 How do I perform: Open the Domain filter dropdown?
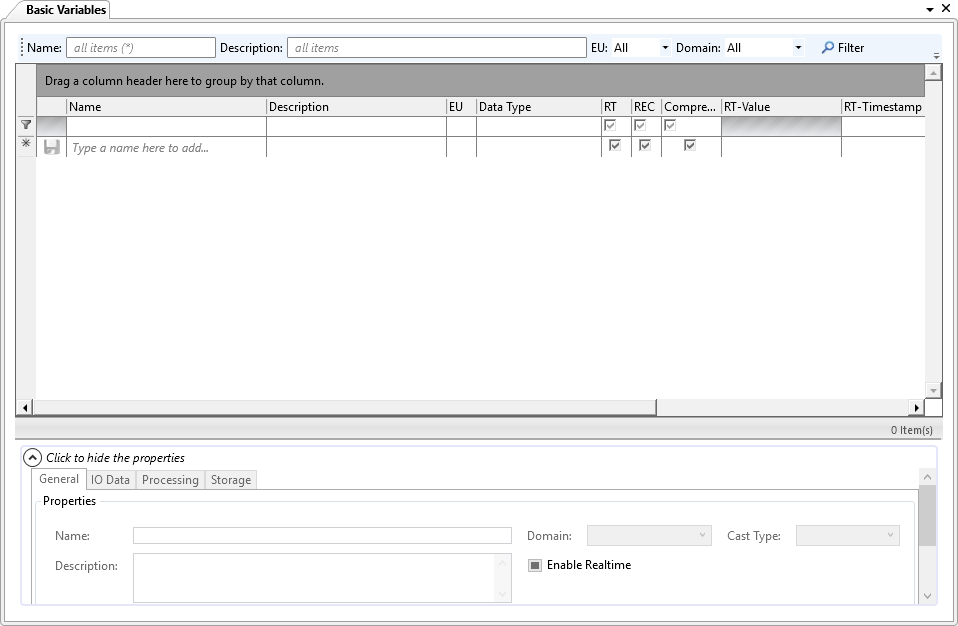pos(797,46)
